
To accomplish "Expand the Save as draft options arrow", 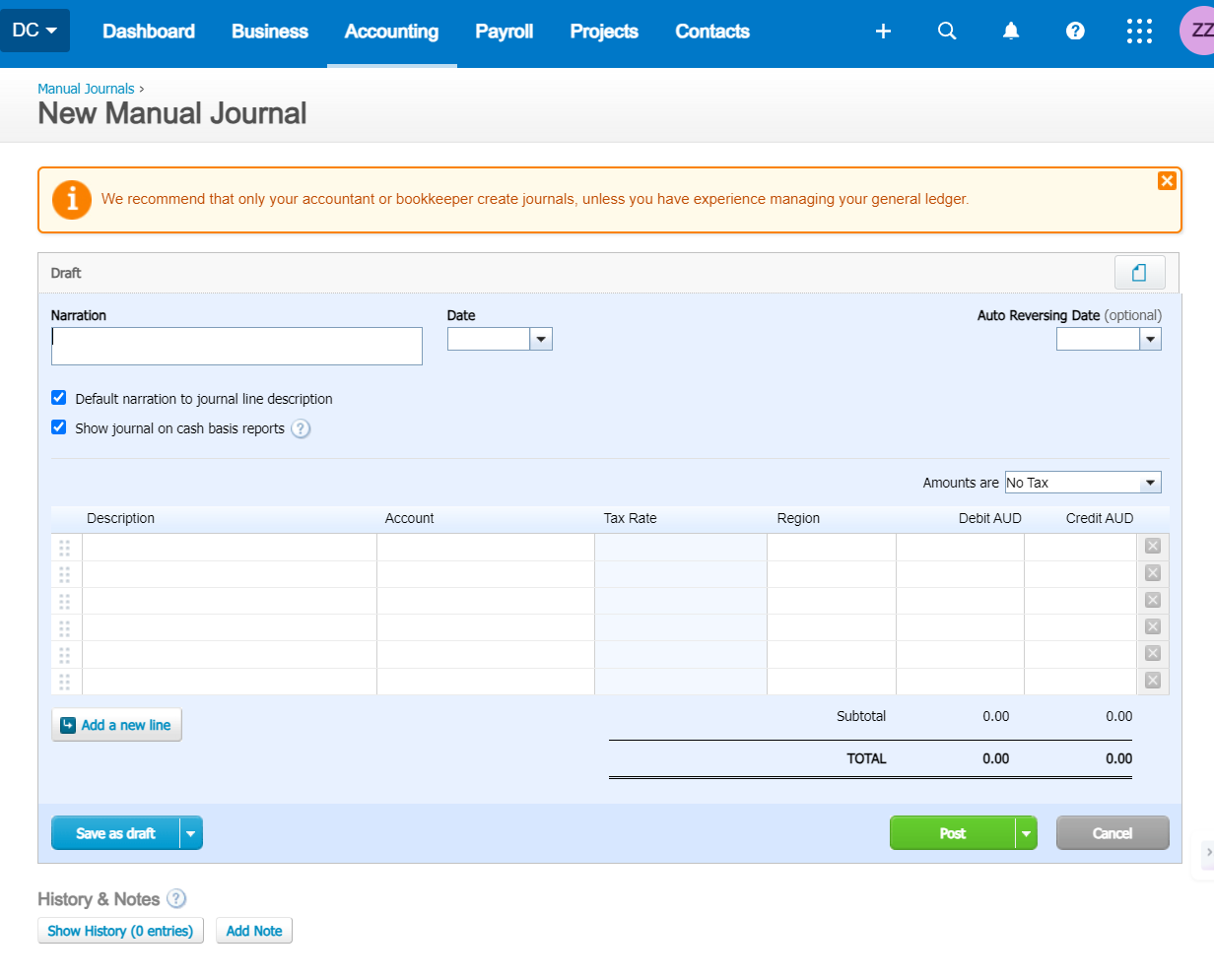I will (191, 833).
